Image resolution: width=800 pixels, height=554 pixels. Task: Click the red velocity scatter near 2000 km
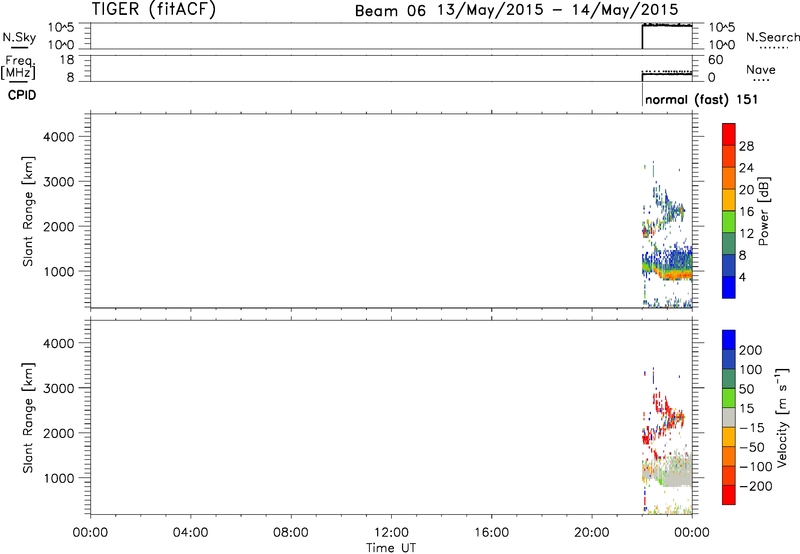[648, 437]
